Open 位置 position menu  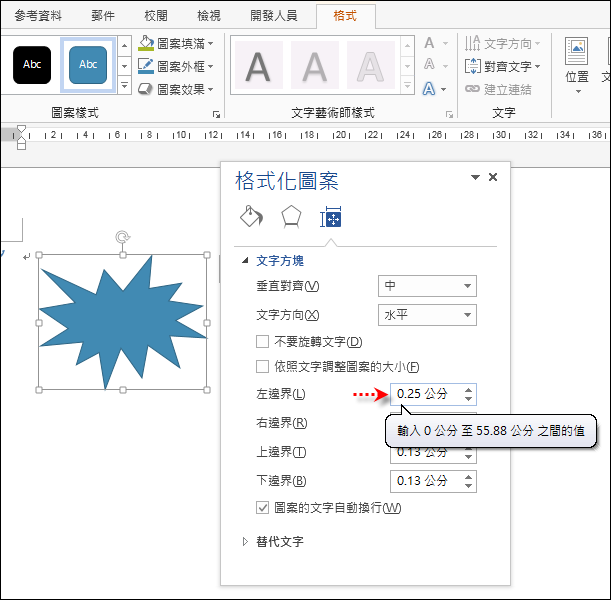(x=577, y=66)
